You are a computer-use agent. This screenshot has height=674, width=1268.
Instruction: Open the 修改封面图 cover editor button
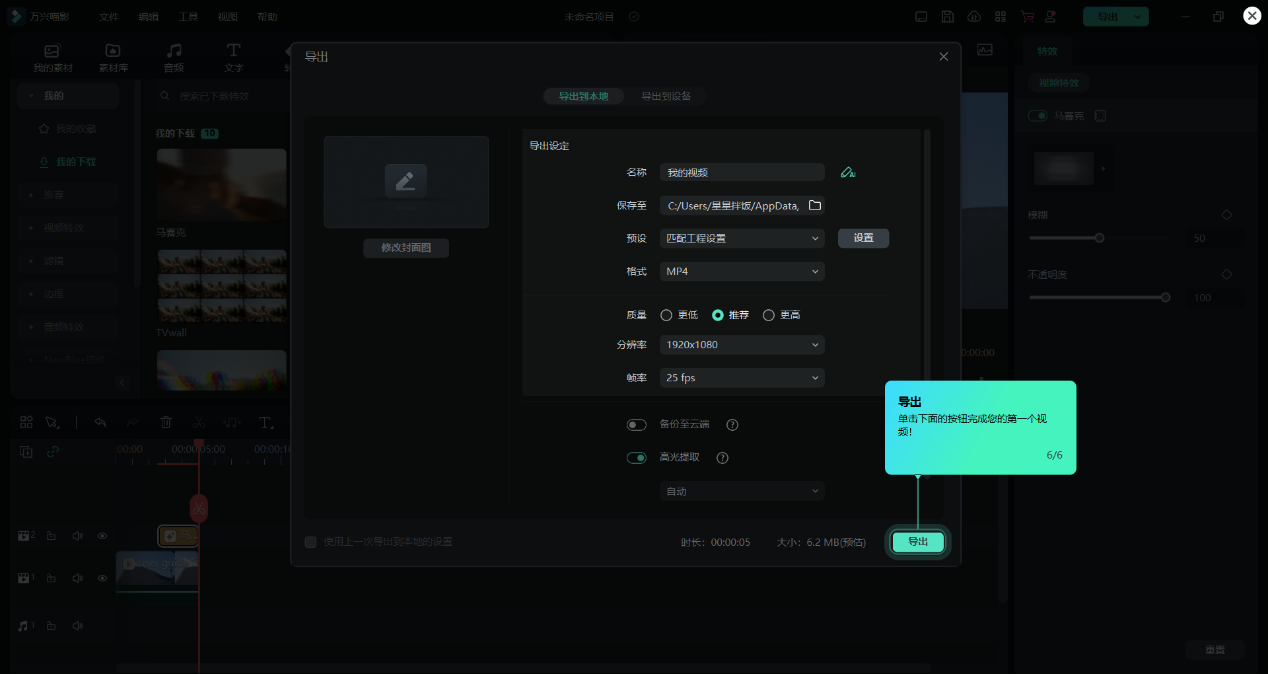[406, 247]
